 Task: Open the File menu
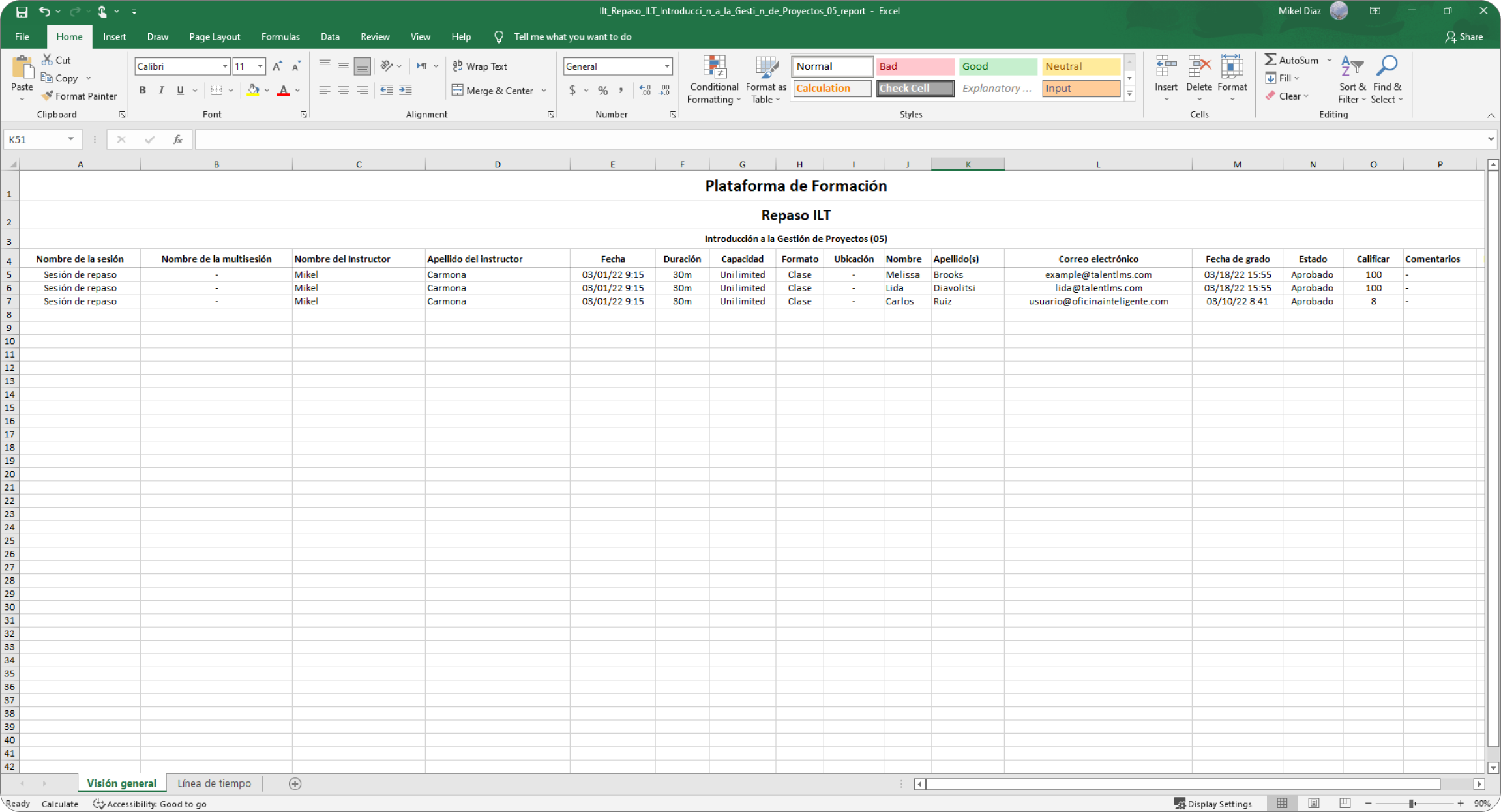pos(22,36)
